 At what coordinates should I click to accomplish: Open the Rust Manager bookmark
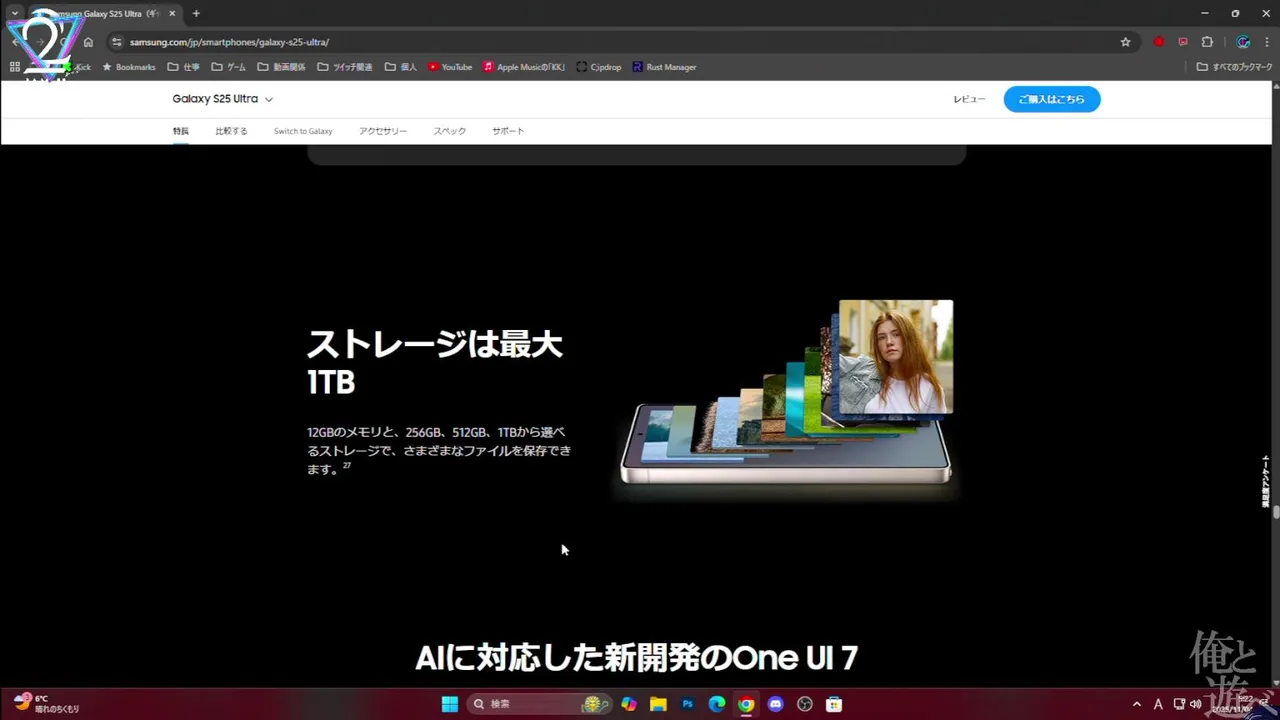pyautogui.click(x=664, y=67)
